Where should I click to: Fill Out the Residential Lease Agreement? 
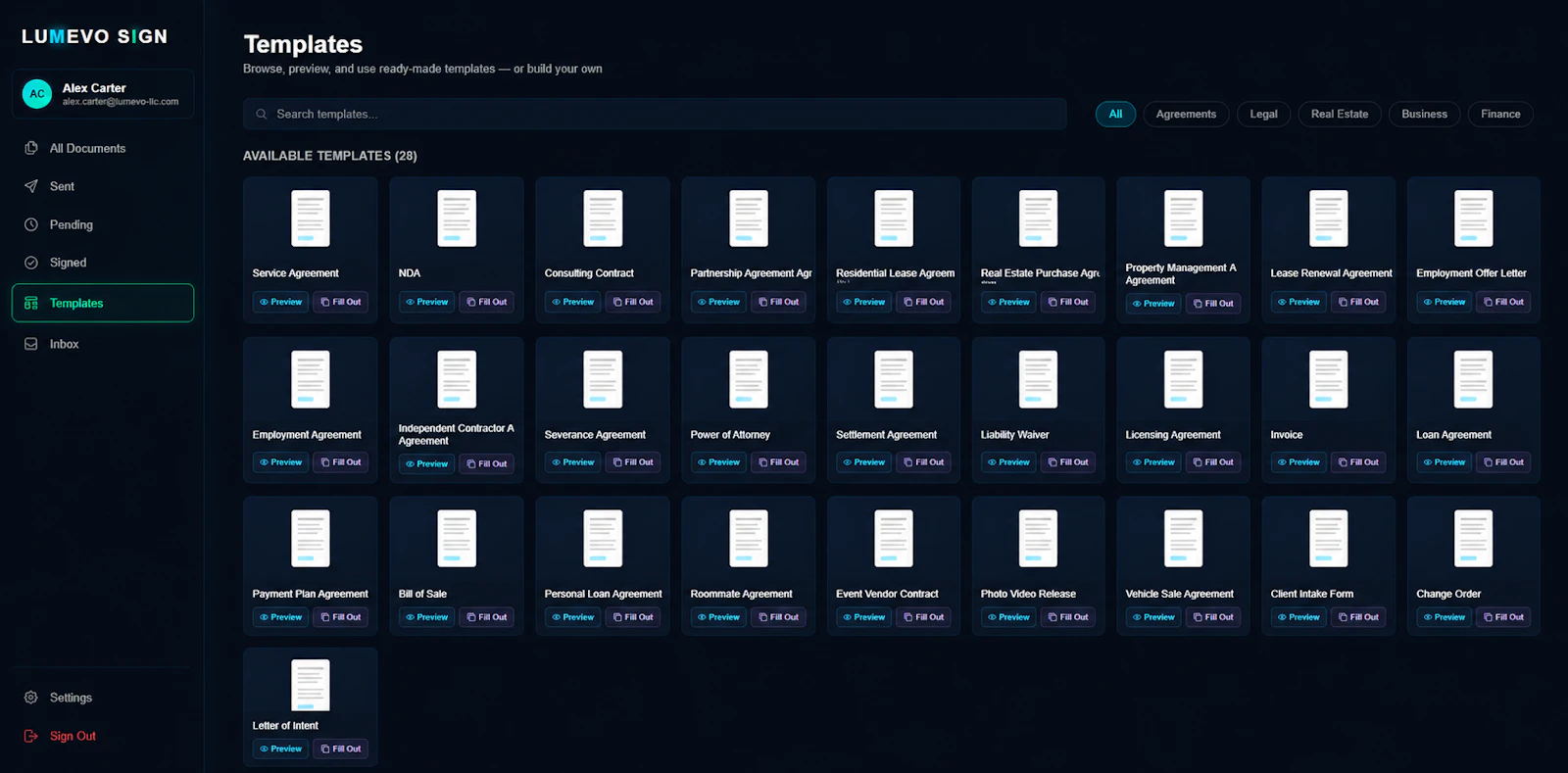(924, 302)
